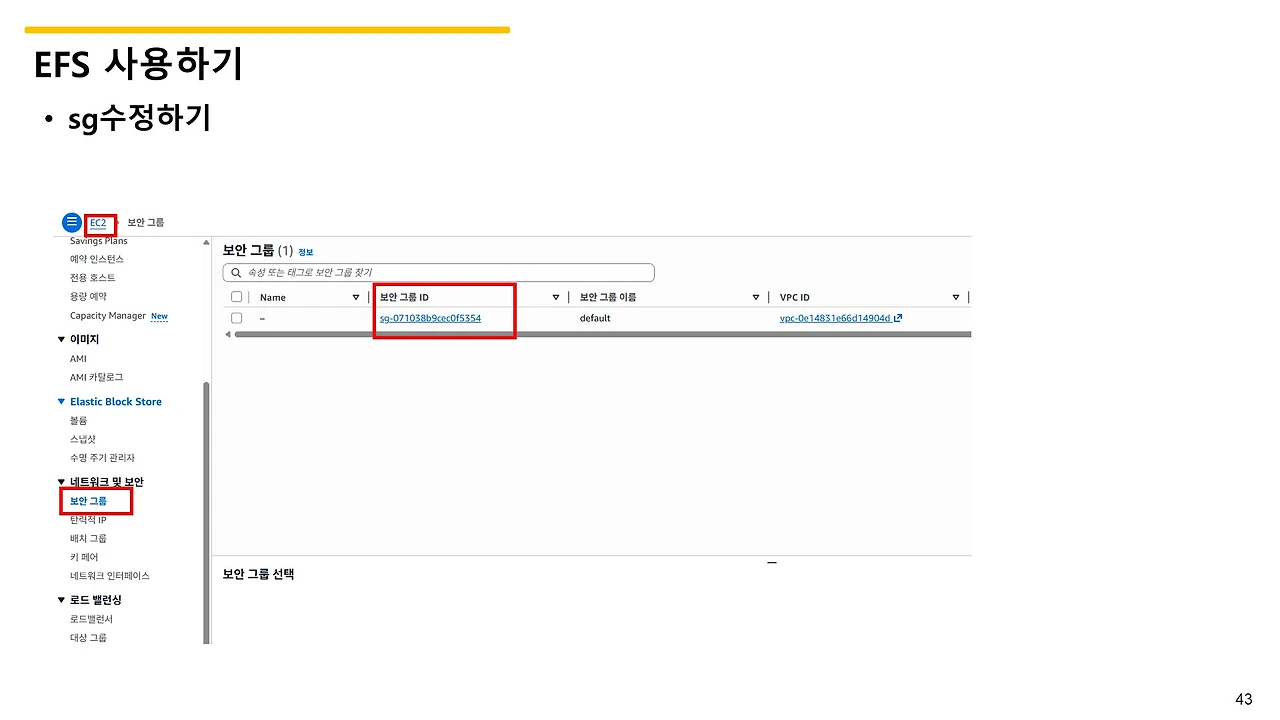Open 탄력적 IP in the sidebar
This screenshot has width=1280, height=720.
click(x=88, y=520)
